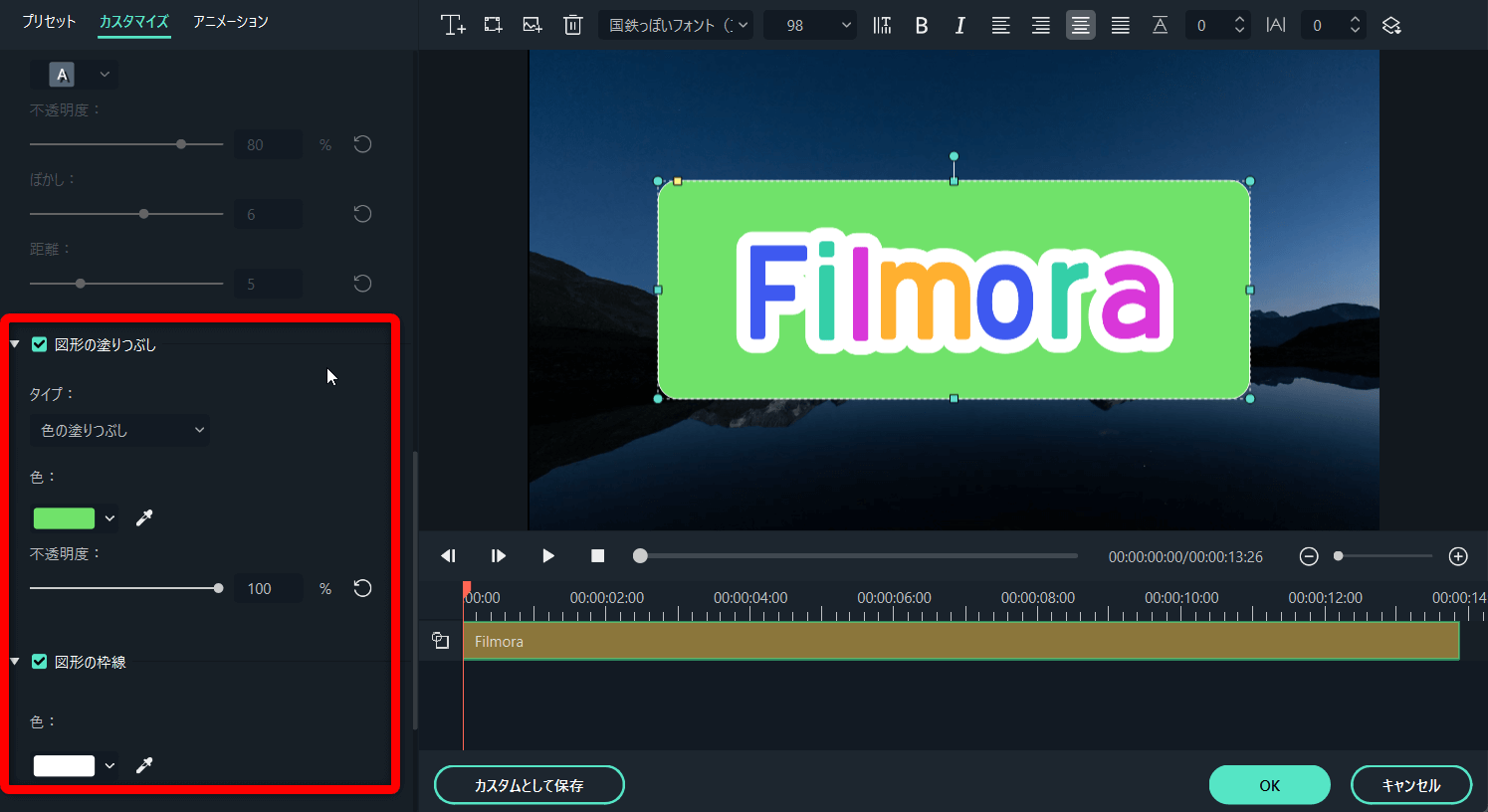Center align the text

(x=1080, y=26)
